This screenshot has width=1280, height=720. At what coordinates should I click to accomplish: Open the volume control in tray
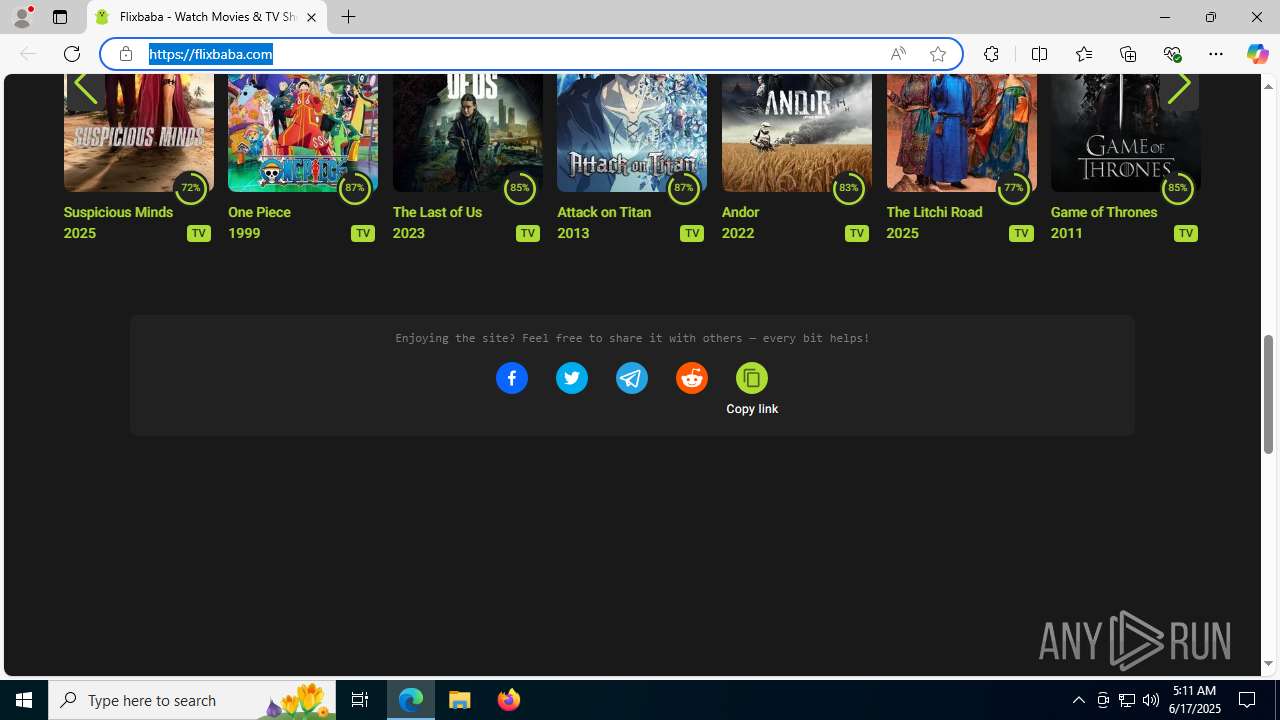1151,700
